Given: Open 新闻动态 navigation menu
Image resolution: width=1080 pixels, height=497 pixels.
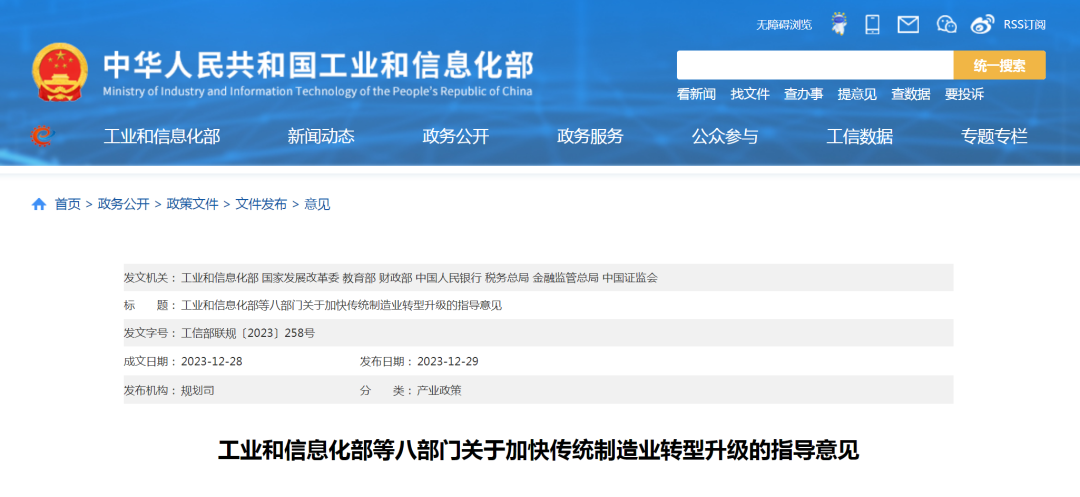Looking at the screenshot, I should click(321, 136).
